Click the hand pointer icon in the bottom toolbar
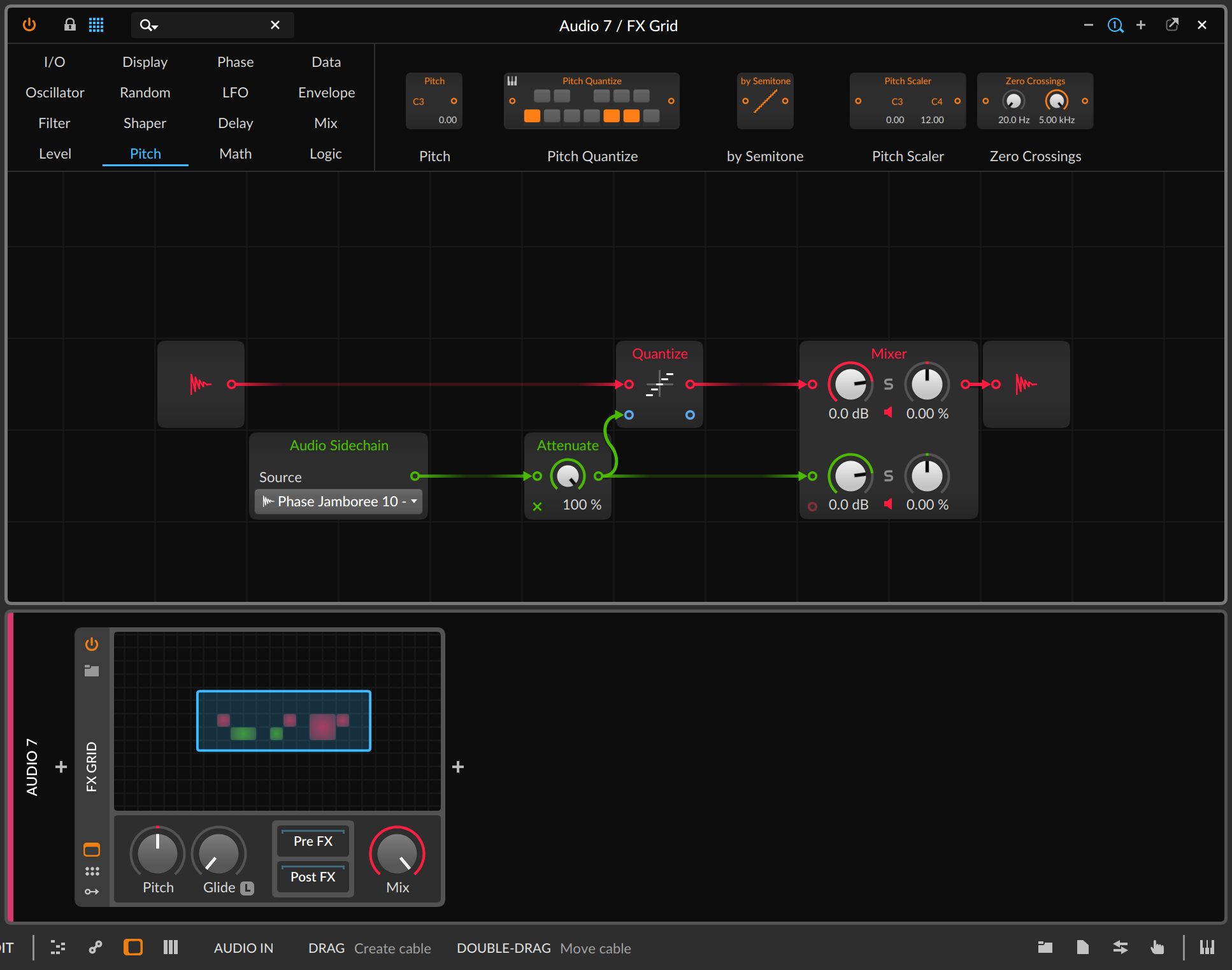This screenshot has height=970, width=1232. click(1157, 947)
